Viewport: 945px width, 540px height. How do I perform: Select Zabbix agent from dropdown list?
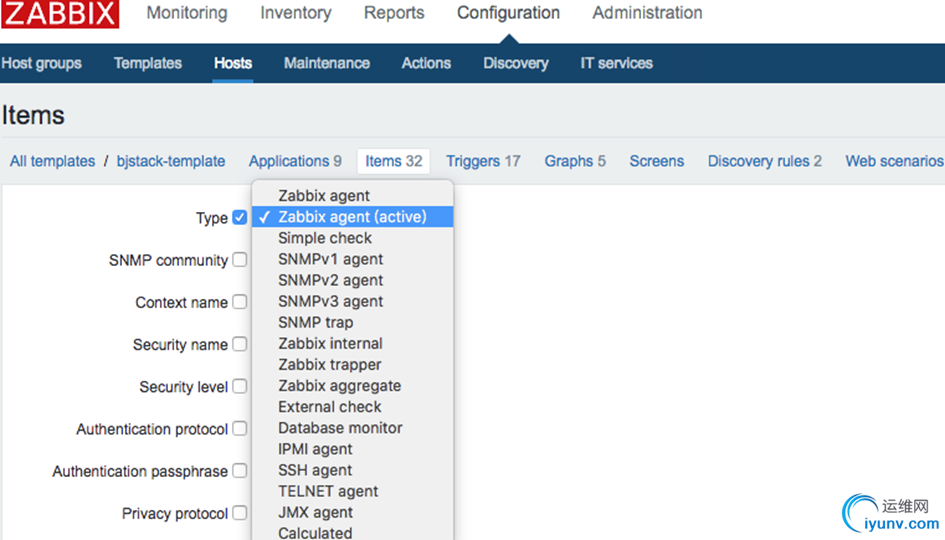coord(324,196)
